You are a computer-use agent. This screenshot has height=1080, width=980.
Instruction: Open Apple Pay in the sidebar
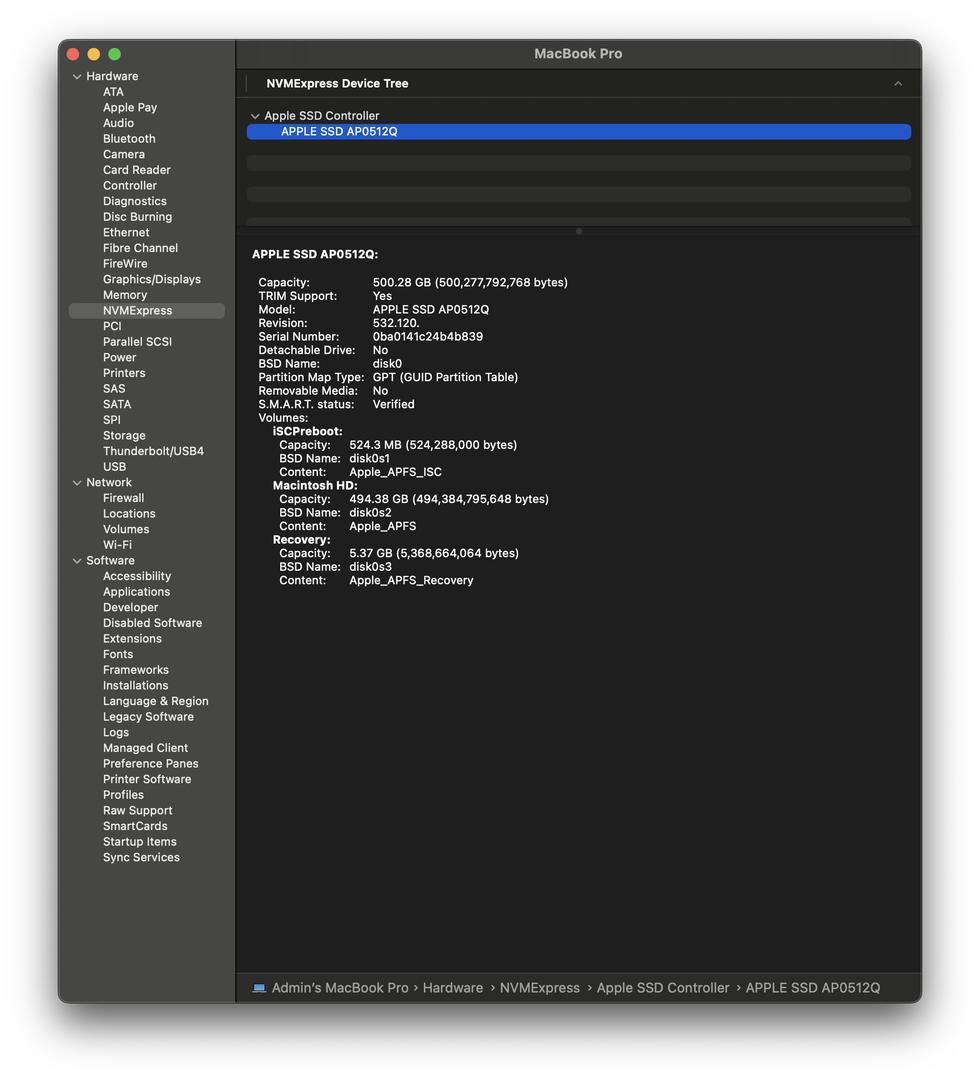(130, 107)
